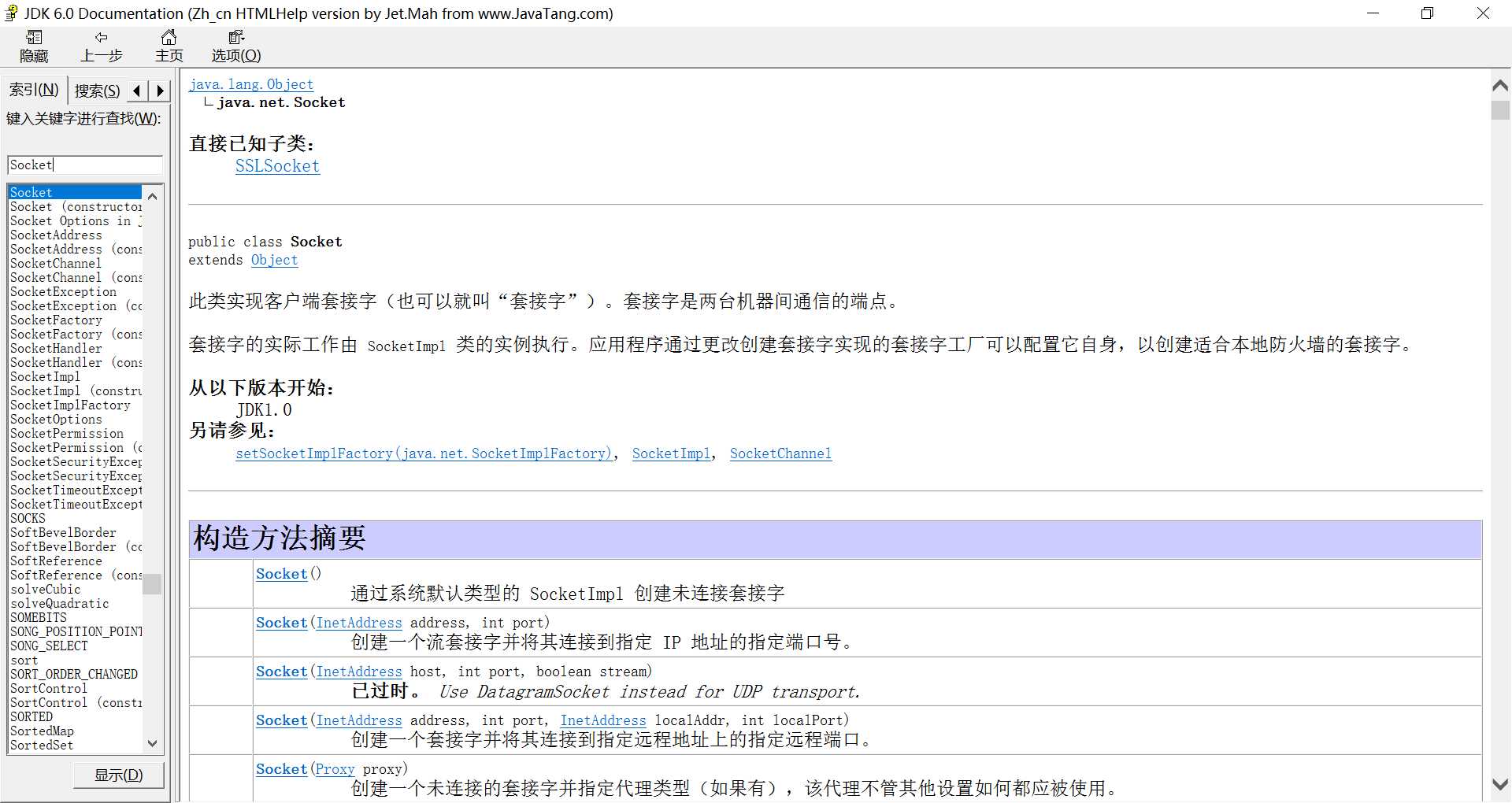The image size is (1512, 803).
Task: Open the SSLSocket subclass link
Action: pos(277,166)
